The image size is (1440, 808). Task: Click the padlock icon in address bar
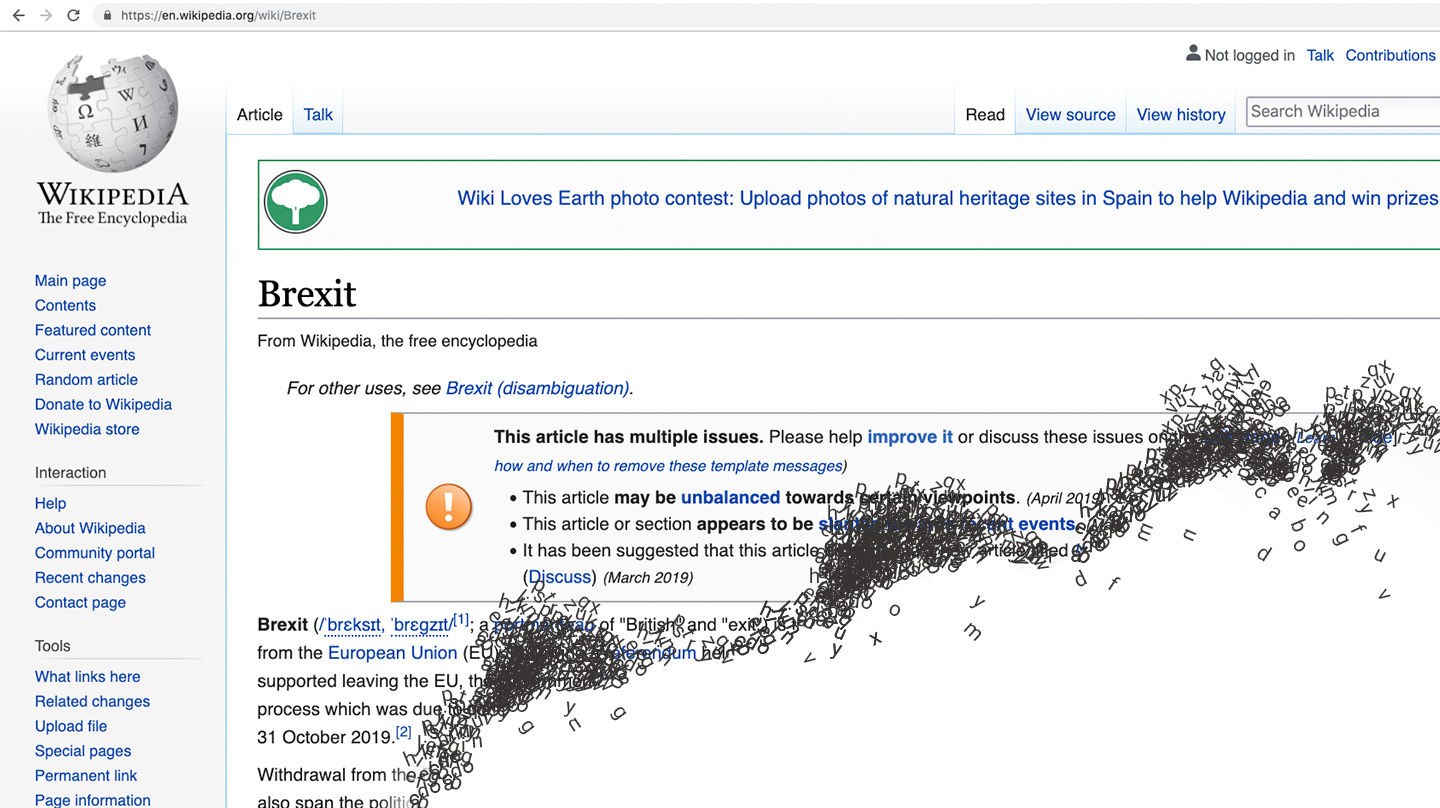pos(107,15)
